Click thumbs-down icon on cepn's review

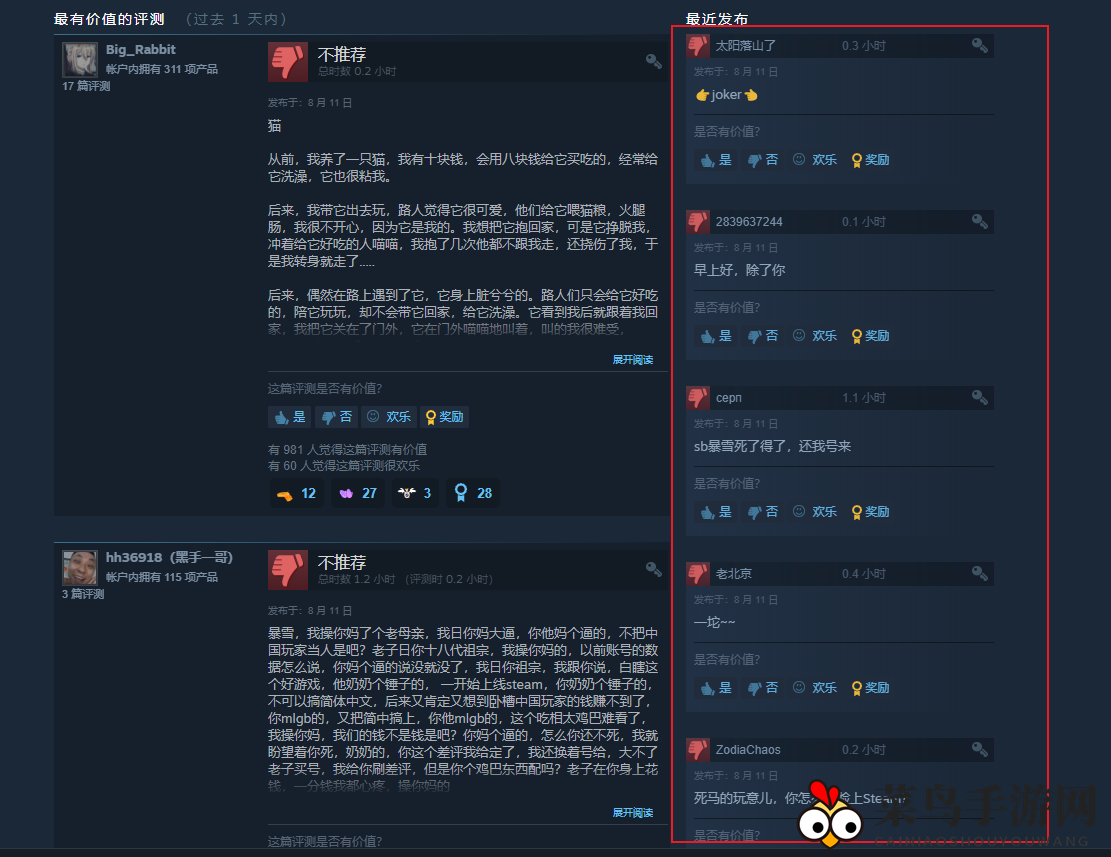698,397
